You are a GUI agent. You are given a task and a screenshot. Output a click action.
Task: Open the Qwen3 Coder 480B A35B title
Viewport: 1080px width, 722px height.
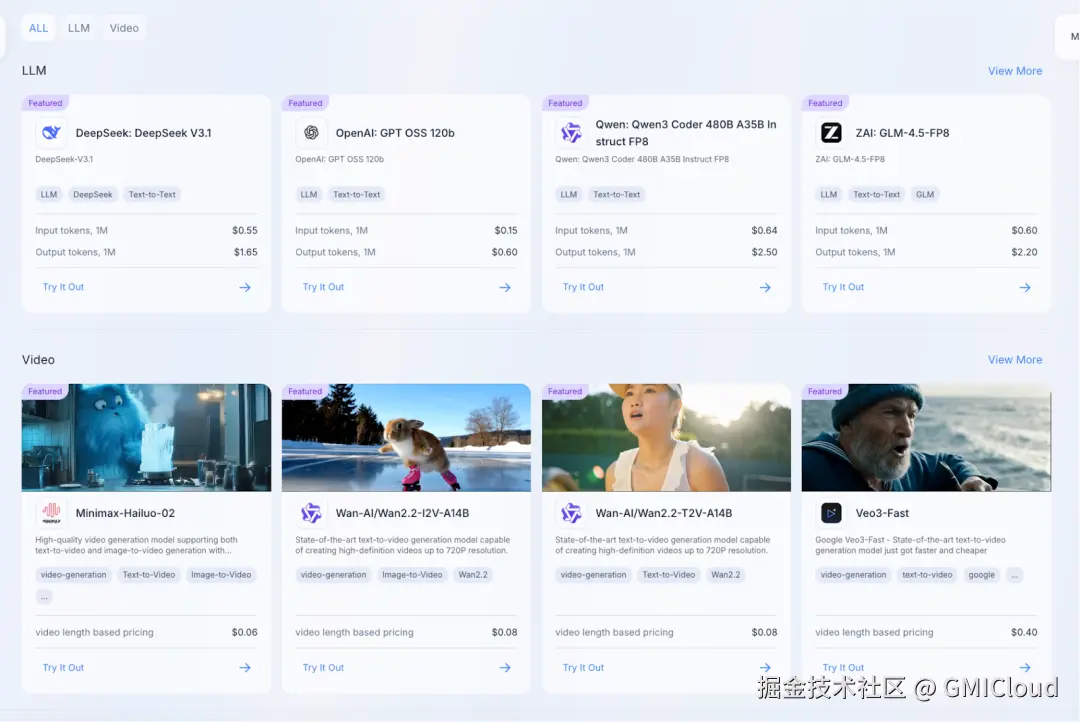[686, 133]
